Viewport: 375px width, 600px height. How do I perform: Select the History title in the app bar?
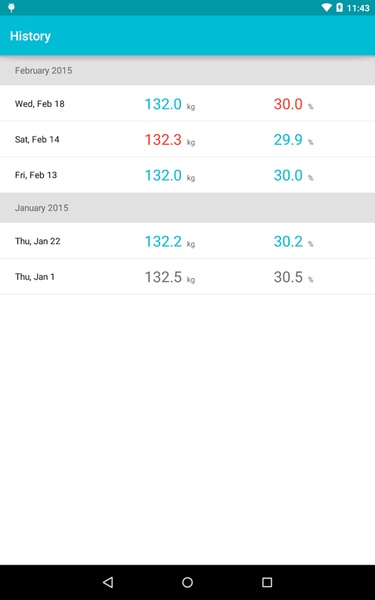(30, 36)
